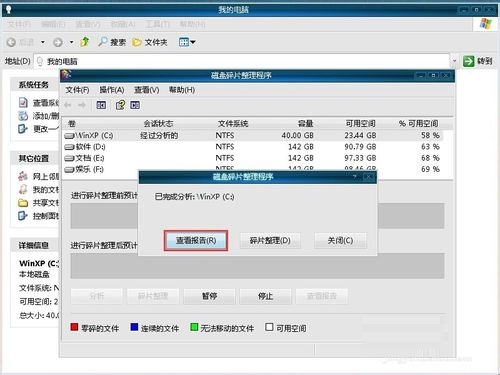Open 帮助(H) menu in defragmenter window
Screen dimensions: 500x375
[x=182, y=90]
